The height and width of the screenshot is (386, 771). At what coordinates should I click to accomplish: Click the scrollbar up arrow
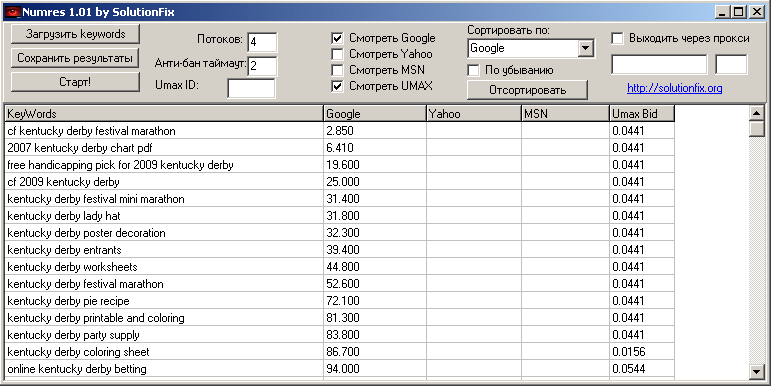click(x=757, y=113)
